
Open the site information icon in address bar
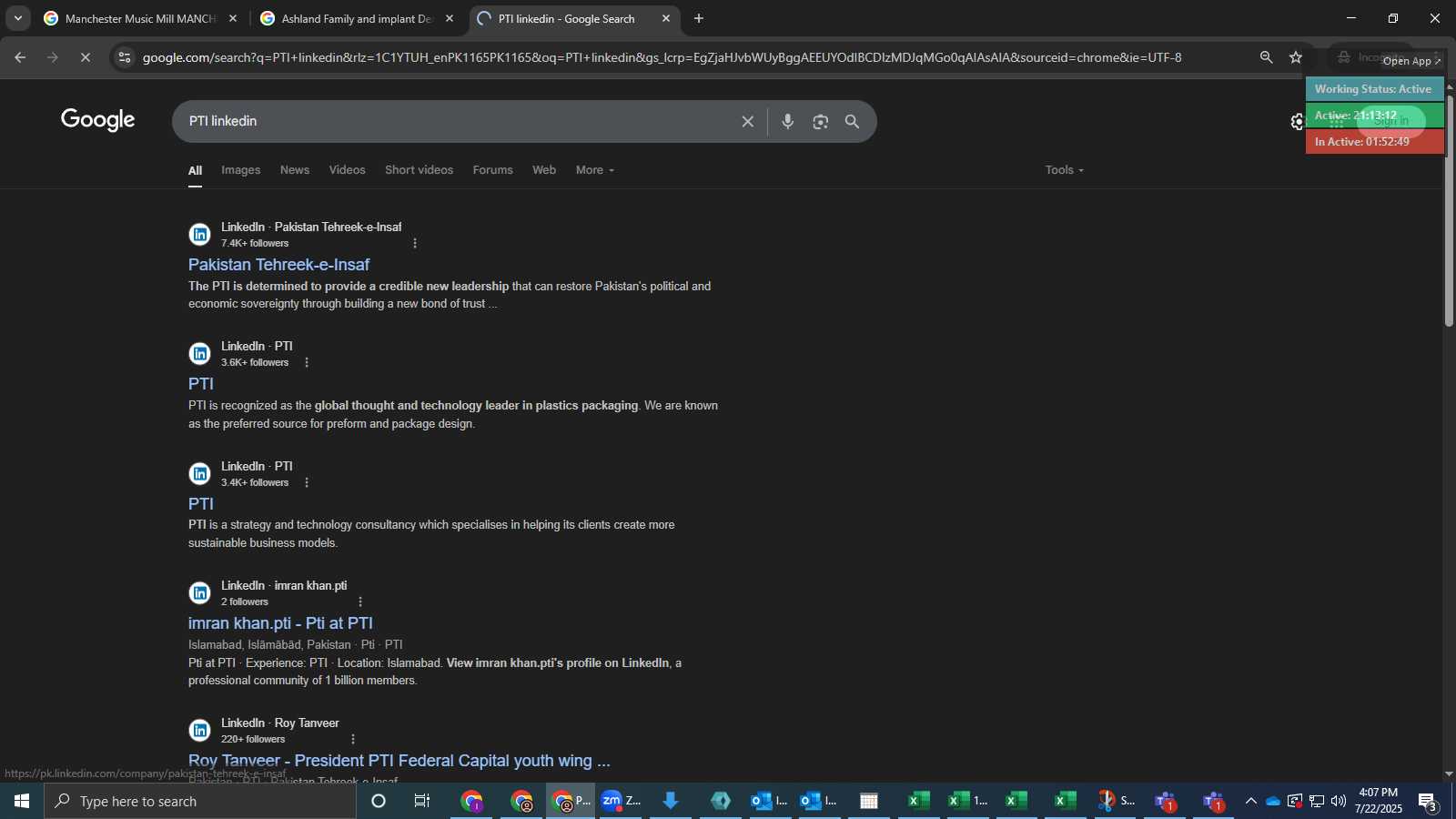coord(125,57)
